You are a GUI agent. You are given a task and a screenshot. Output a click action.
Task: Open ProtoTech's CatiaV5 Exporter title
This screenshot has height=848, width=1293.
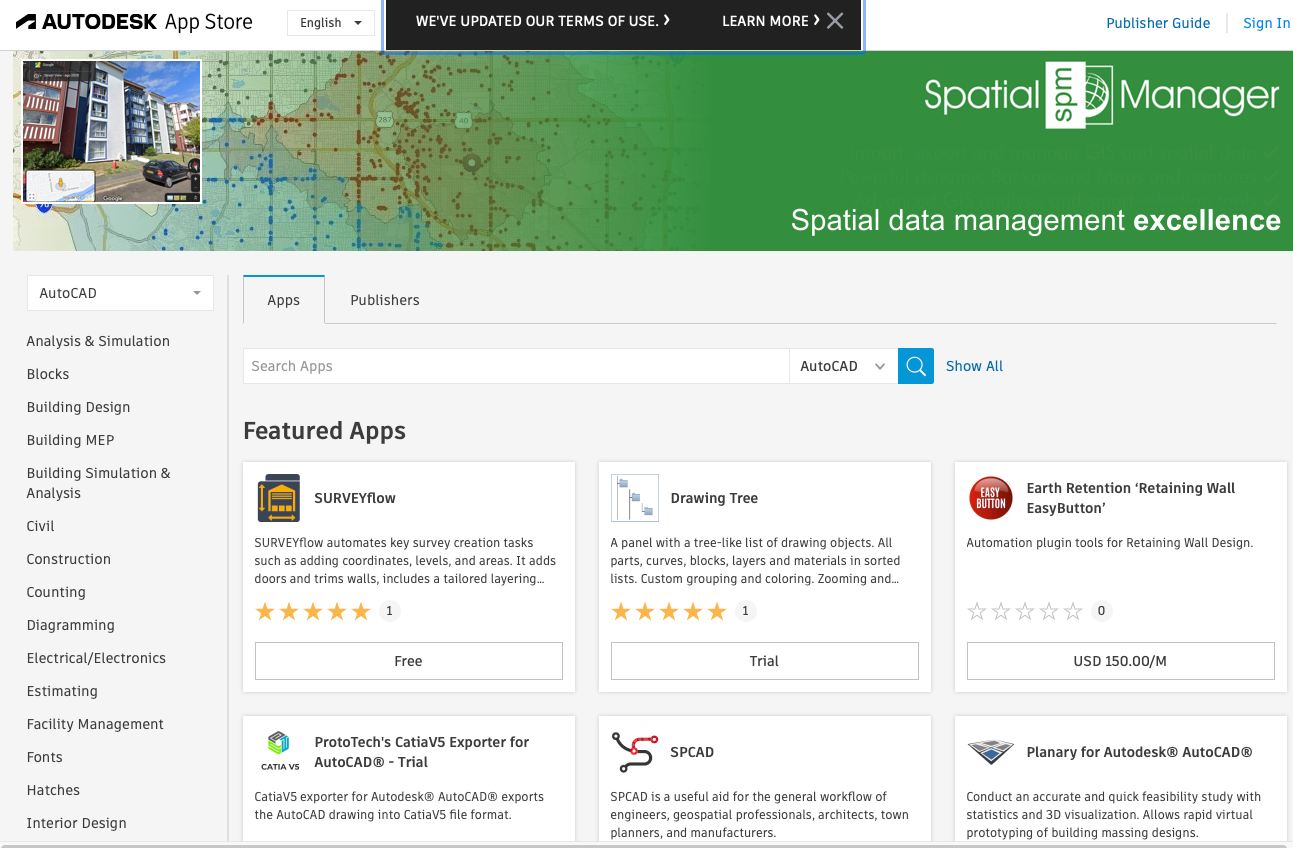422,752
